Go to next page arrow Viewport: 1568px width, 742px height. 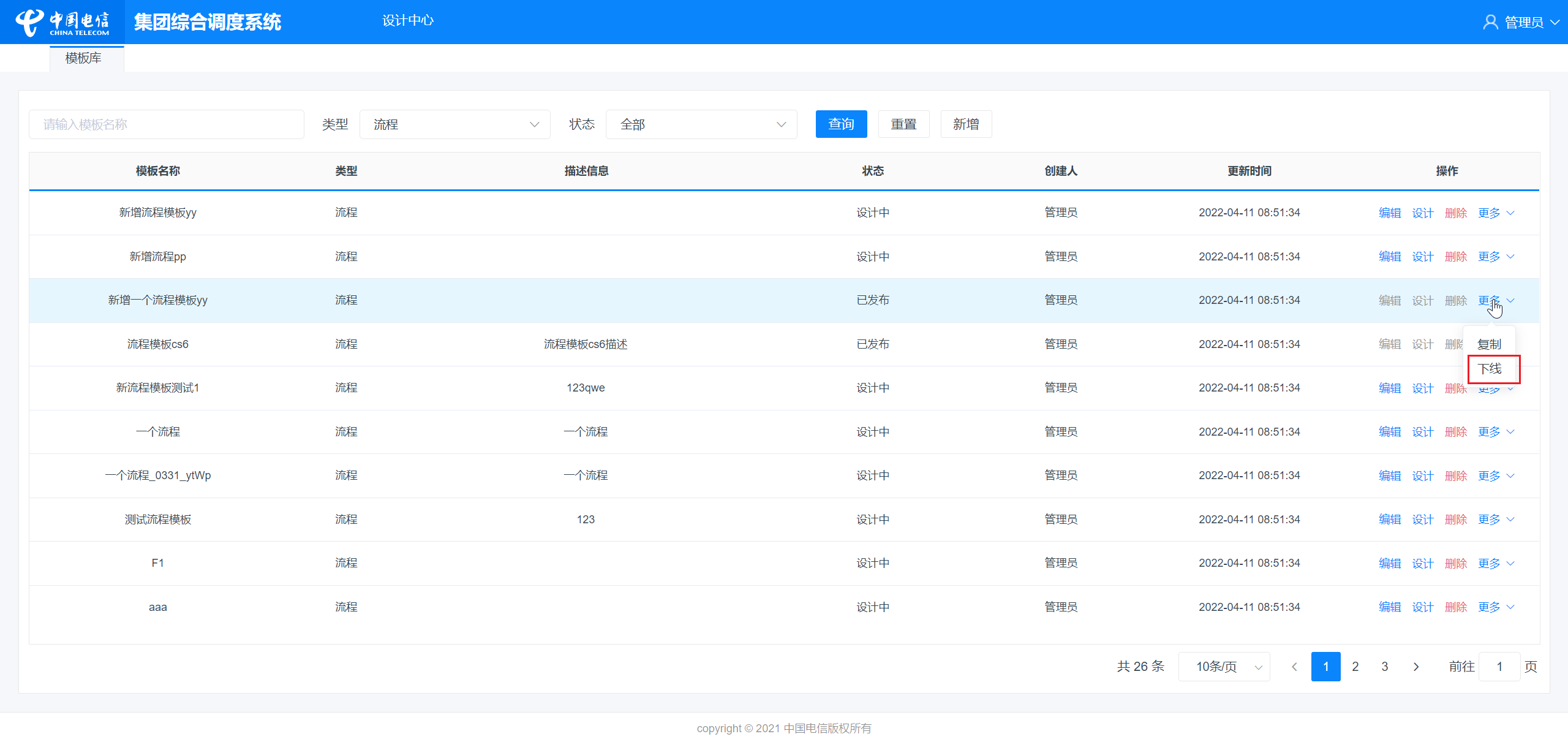click(x=1416, y=667)
